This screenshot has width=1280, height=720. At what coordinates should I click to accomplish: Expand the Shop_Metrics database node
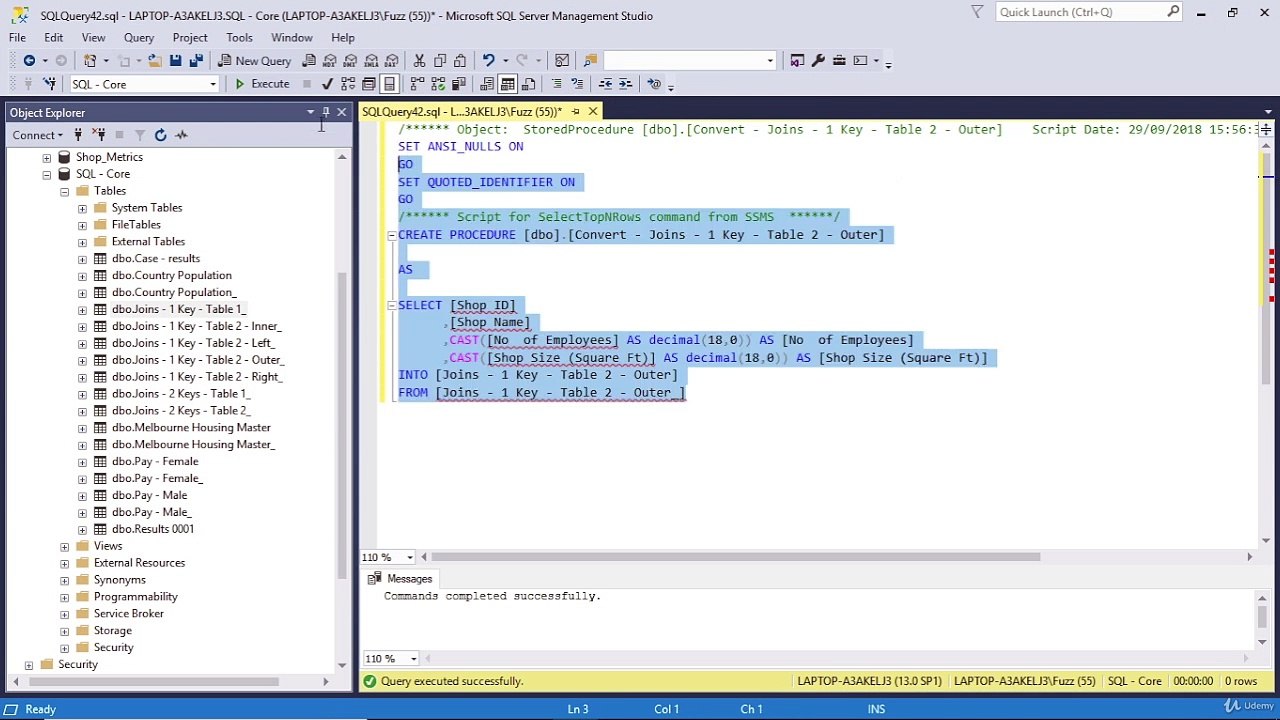(47, 157)
